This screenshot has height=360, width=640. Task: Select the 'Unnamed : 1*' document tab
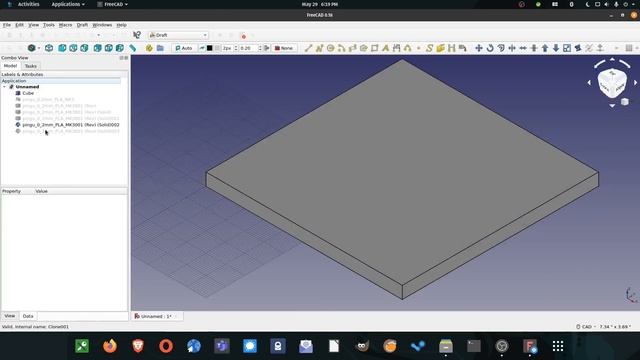(157, 316)
